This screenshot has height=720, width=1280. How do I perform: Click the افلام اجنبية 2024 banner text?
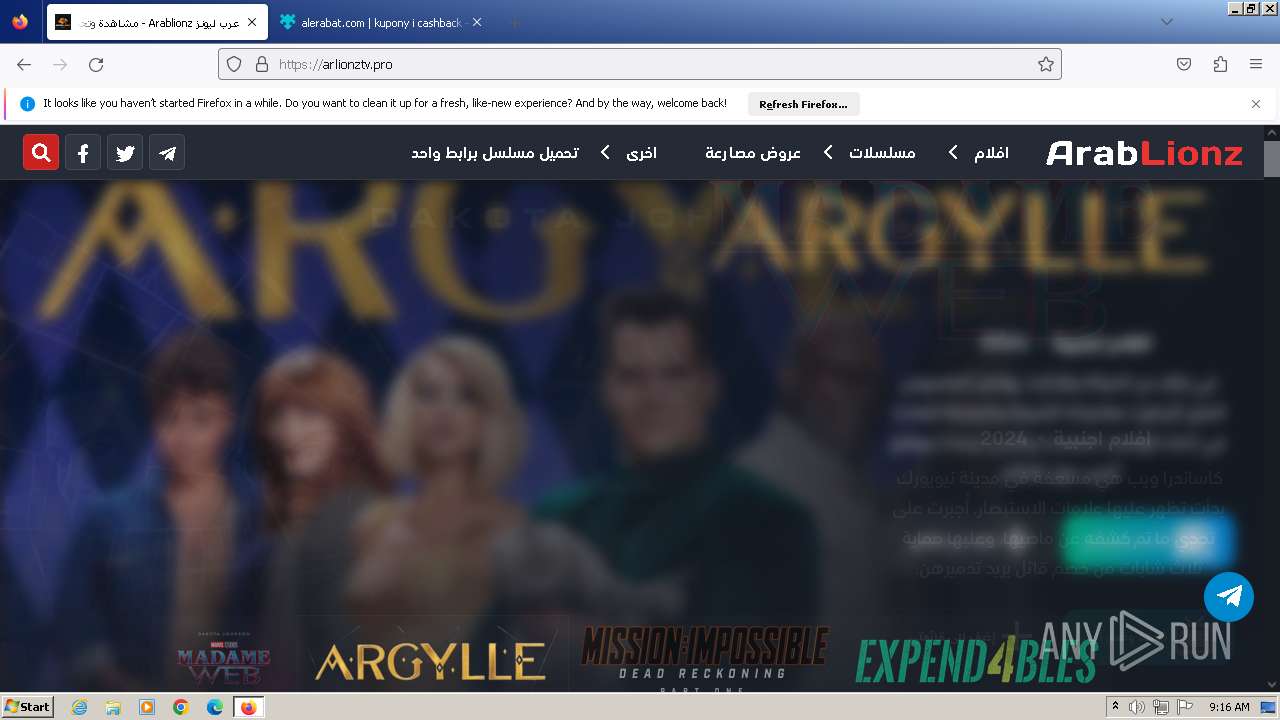[1066, 438]
